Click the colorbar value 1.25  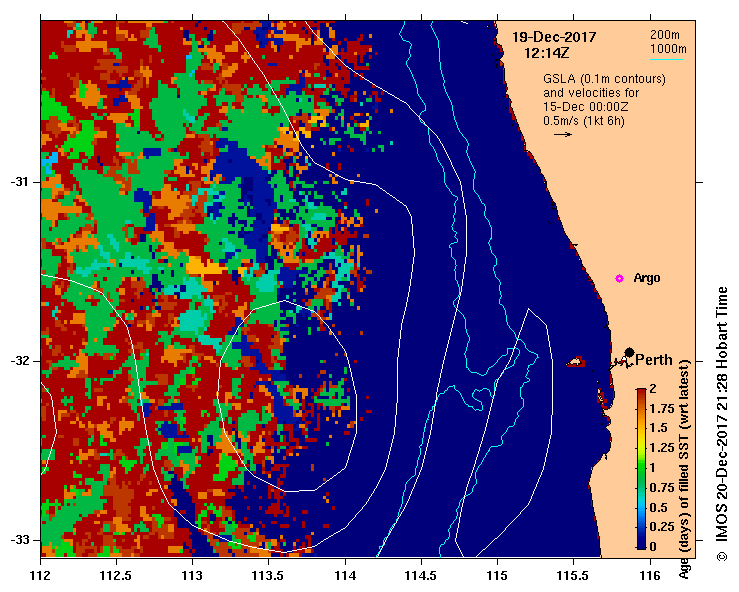662,448
